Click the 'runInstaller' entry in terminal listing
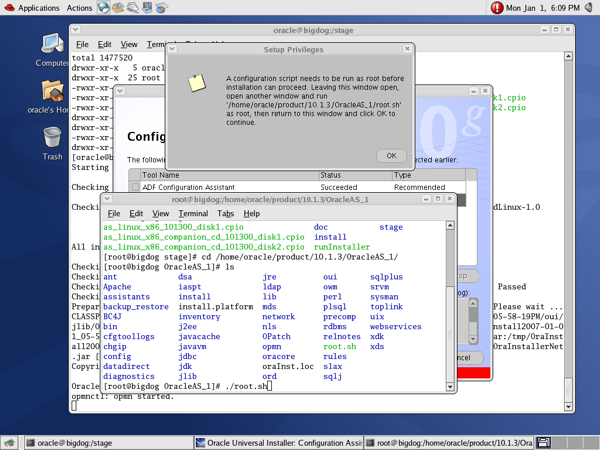Viewport: 600px width, 450px height. point(342,247)
